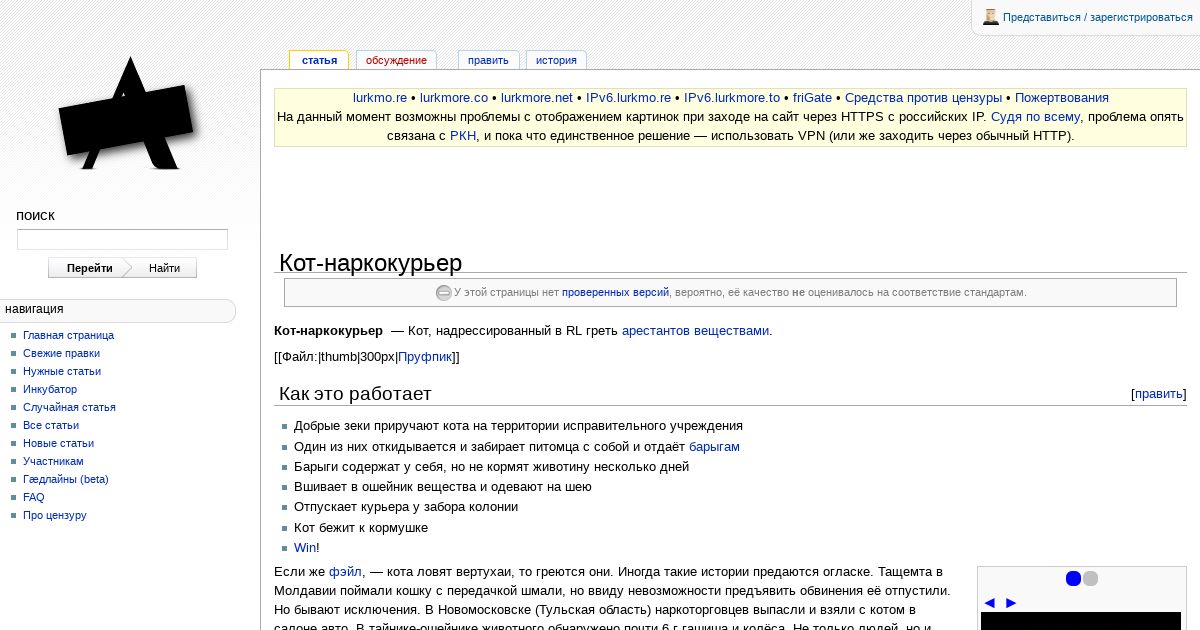Open «Средства против цензуры» link

click(923, 98)
